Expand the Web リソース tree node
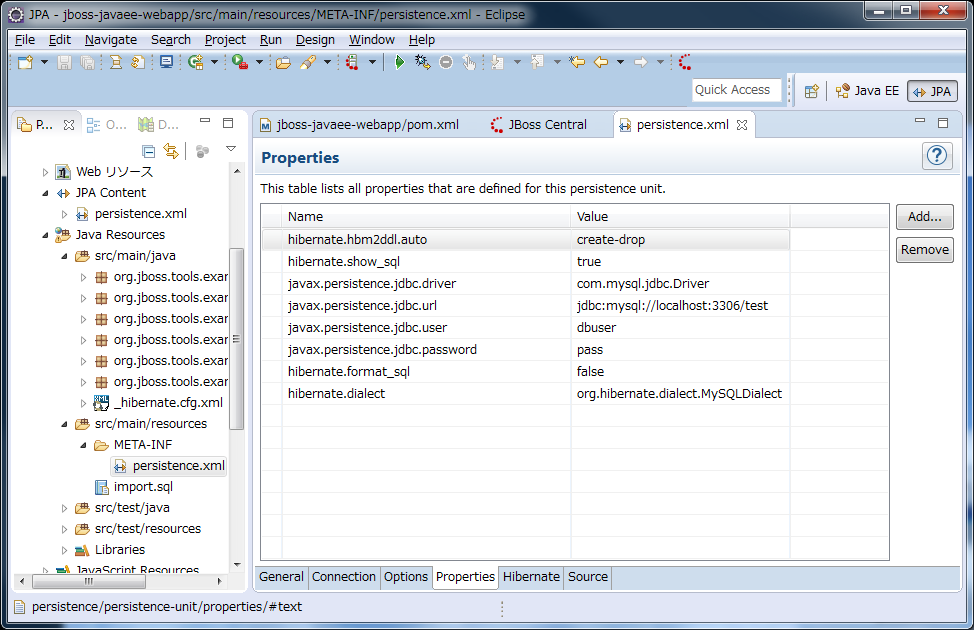 pyautogui.click(x=45, y=172)
